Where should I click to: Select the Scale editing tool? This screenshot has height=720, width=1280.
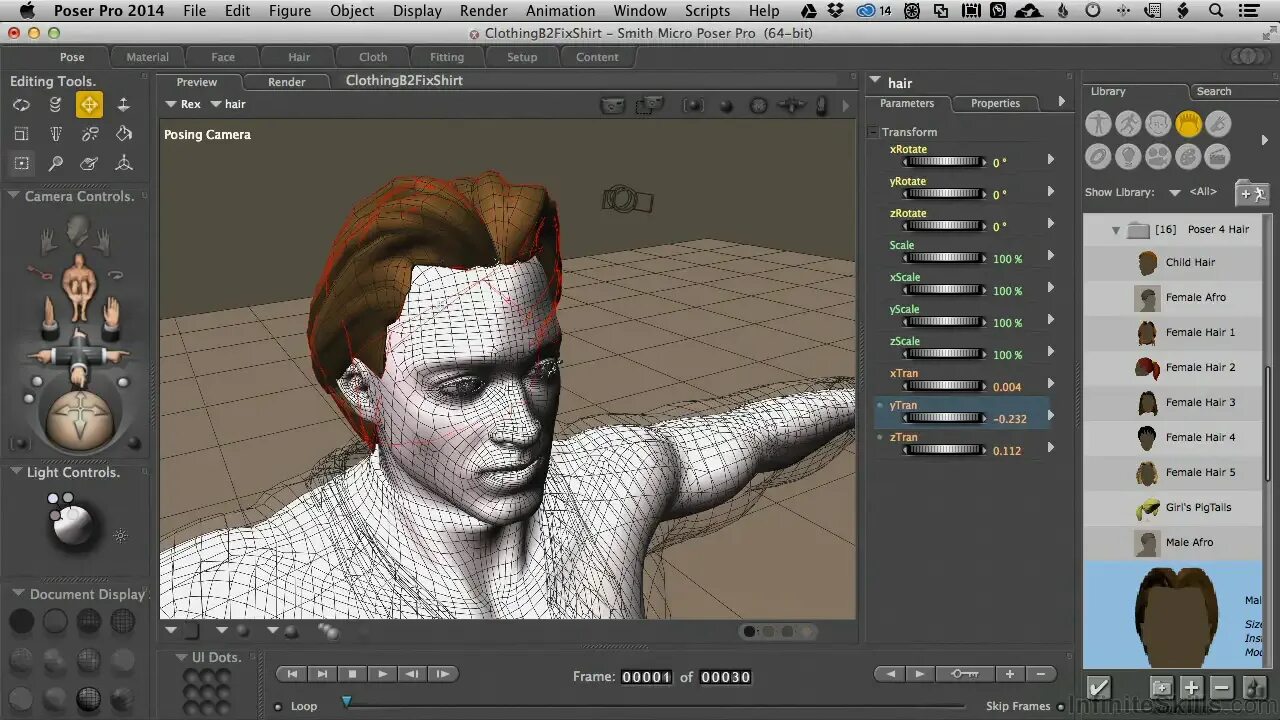[x=21, y=134]
